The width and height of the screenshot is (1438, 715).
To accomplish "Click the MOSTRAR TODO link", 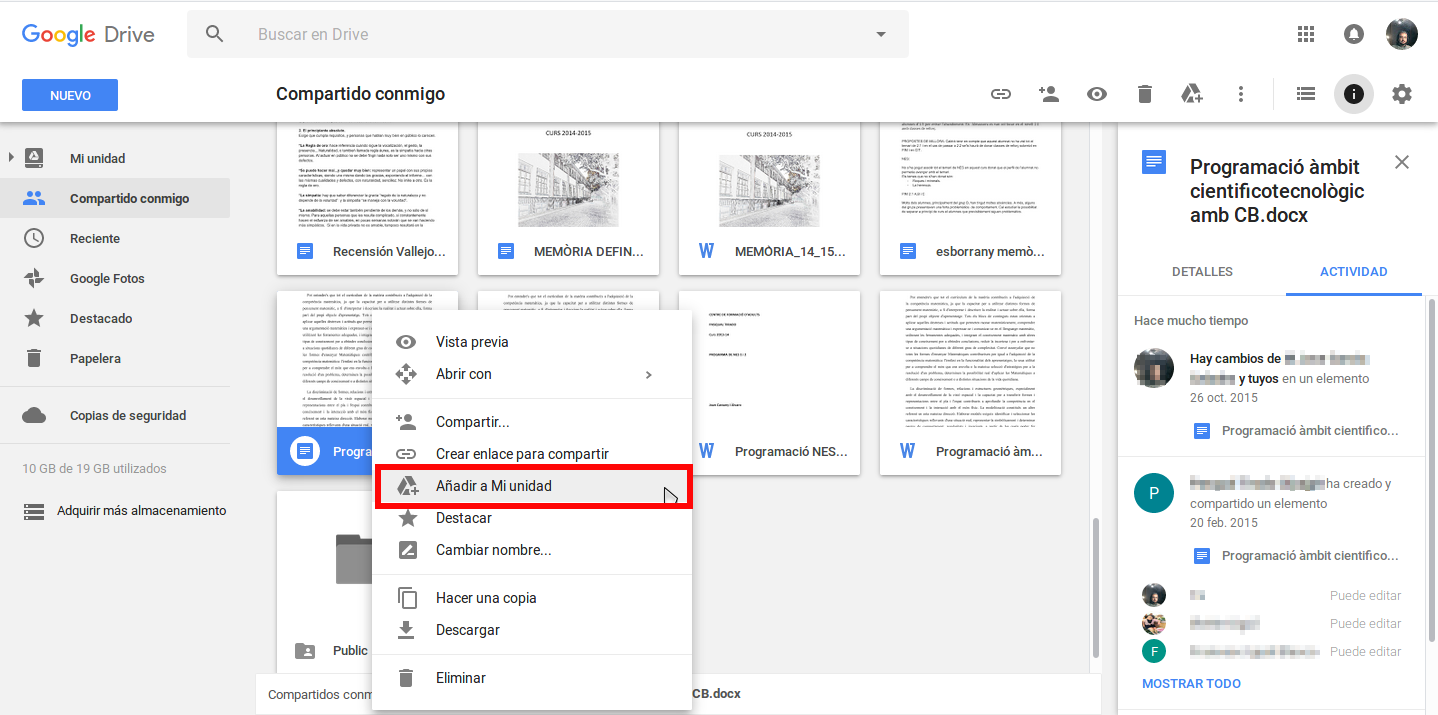I will coord(1191,684).
